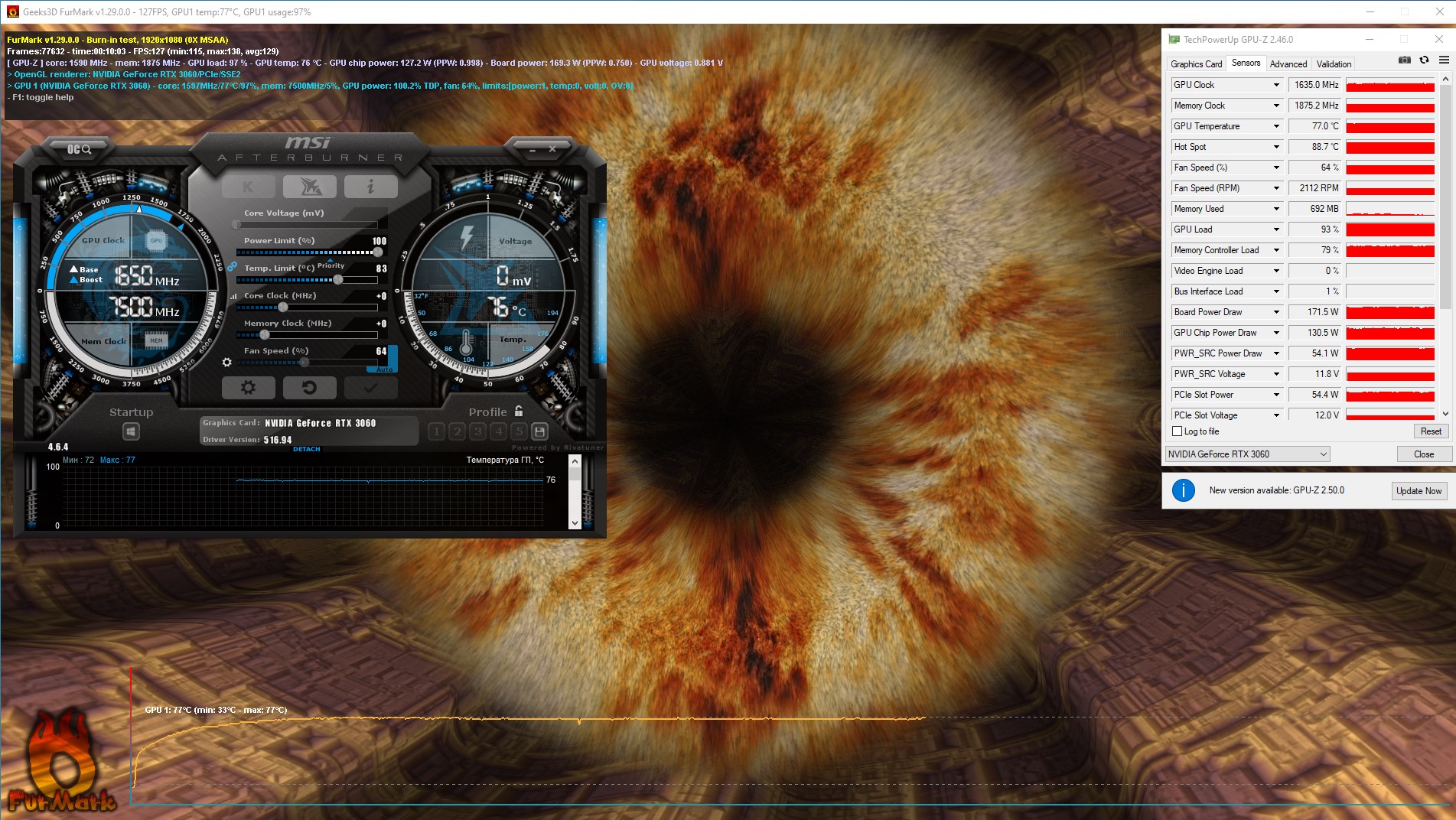Click the FurMark title bar app icon

(x=12, y=11)
